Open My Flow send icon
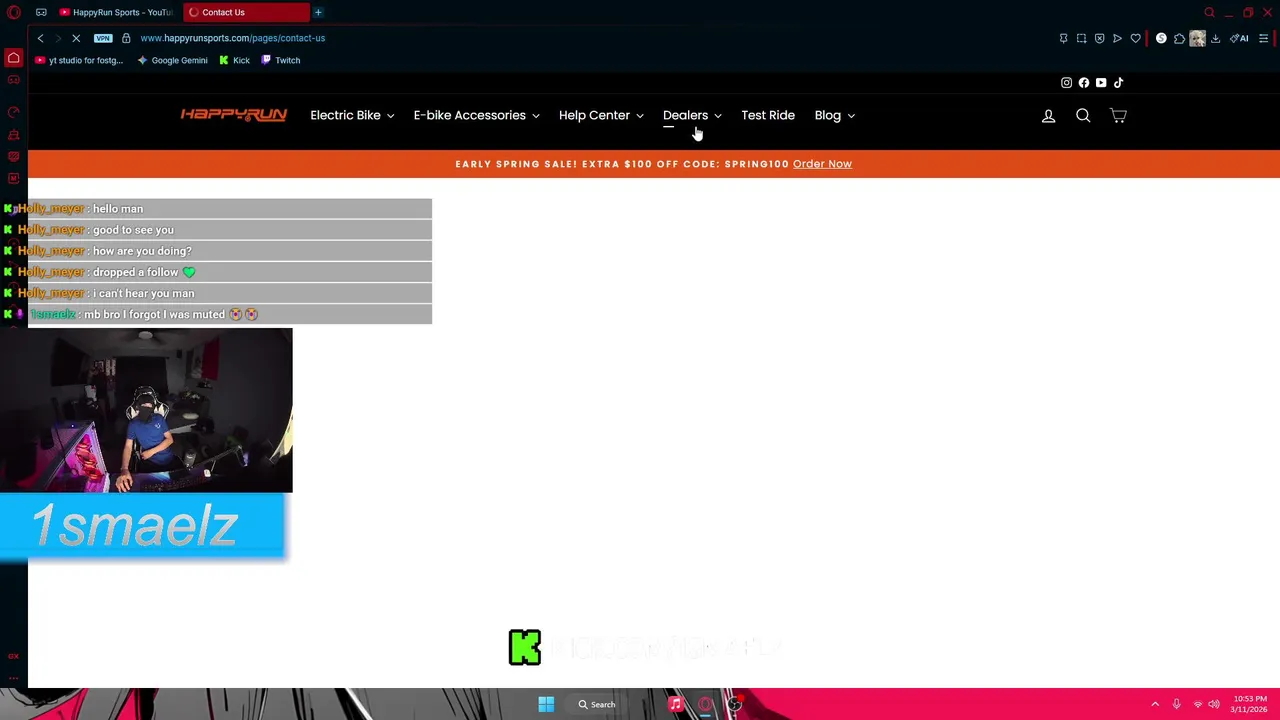The height and width of the screenshot is (720, 1280). click(1117, 38)
